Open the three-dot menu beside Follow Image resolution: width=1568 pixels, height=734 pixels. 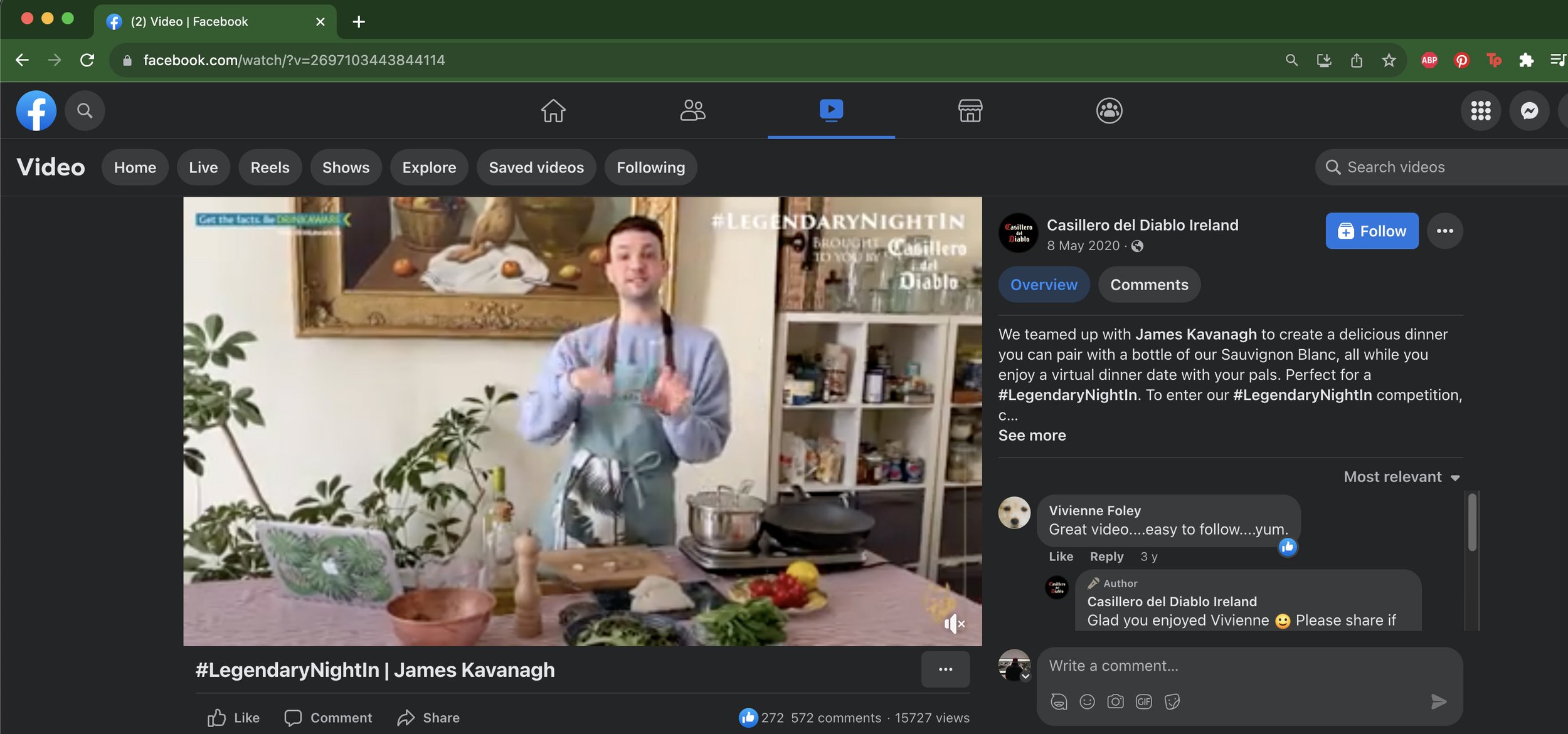tap(1445, 231)
